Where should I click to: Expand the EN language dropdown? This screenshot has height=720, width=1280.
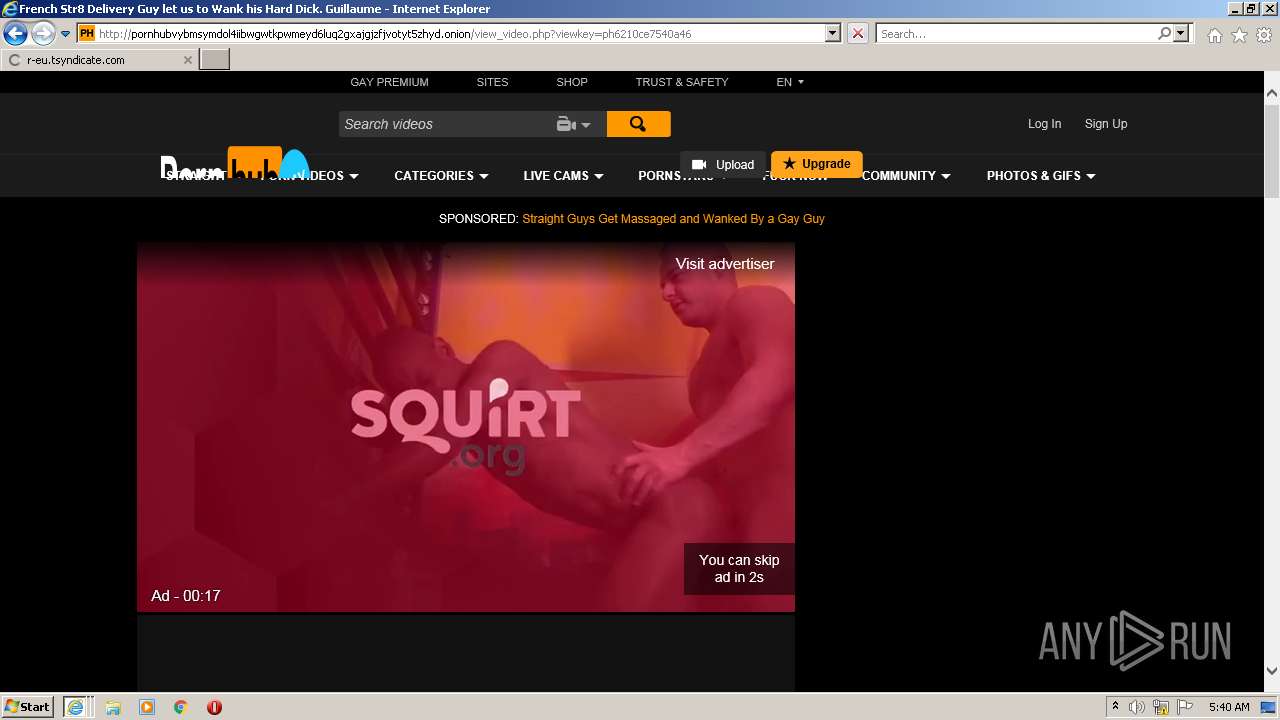tap(790, 82)
